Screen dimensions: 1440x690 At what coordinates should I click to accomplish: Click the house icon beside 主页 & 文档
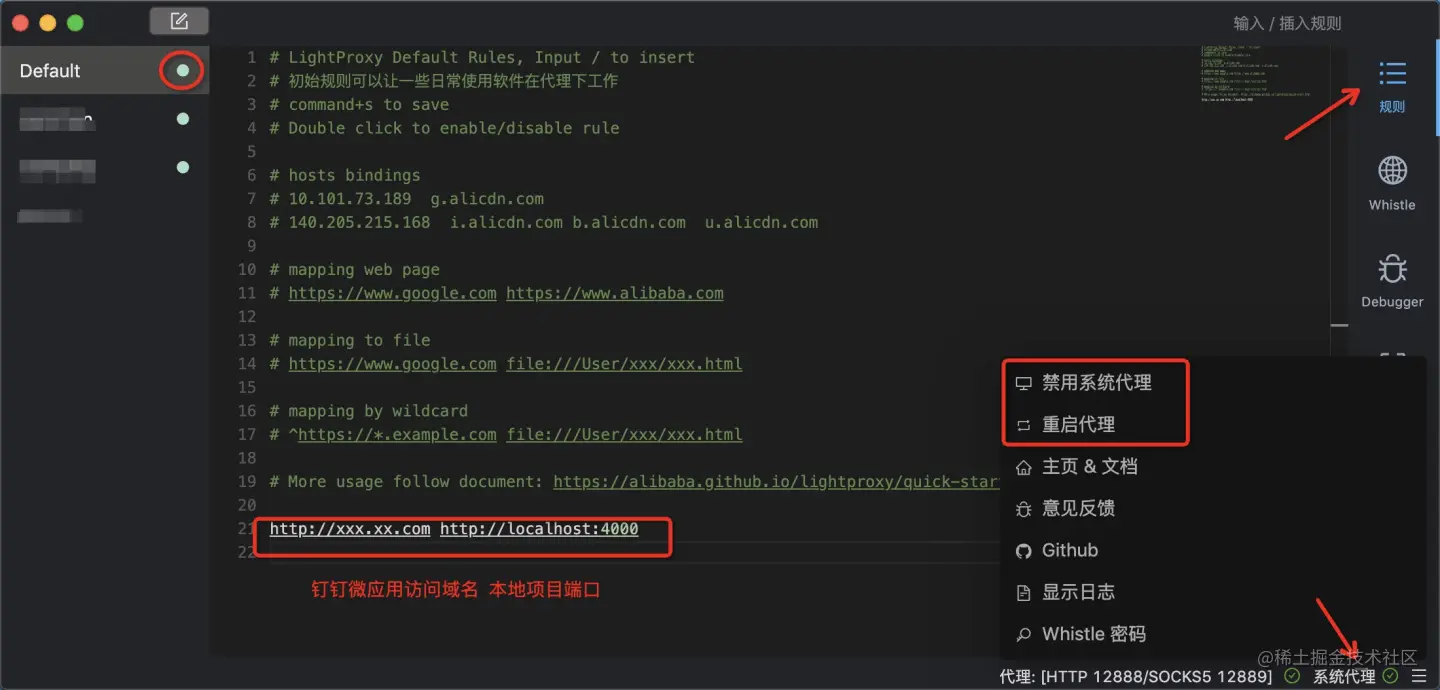1023,467
